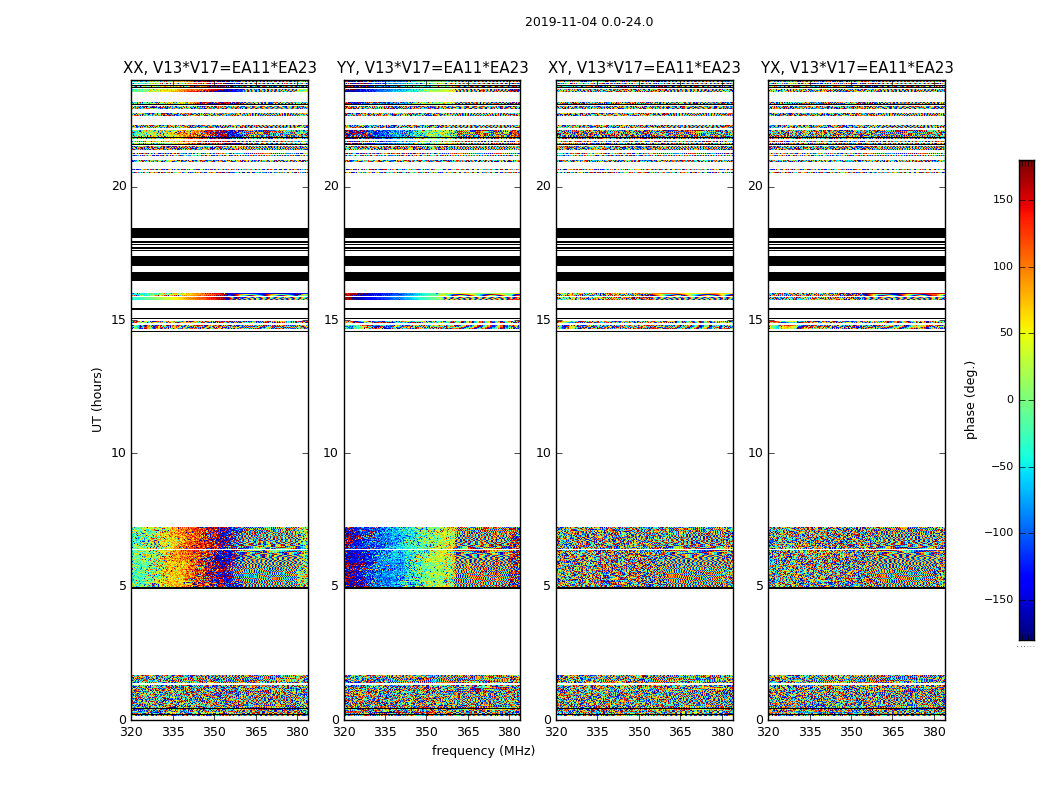Select the YY panel title label
Screen dimensions: 1050x800
(x=433, y=68)
